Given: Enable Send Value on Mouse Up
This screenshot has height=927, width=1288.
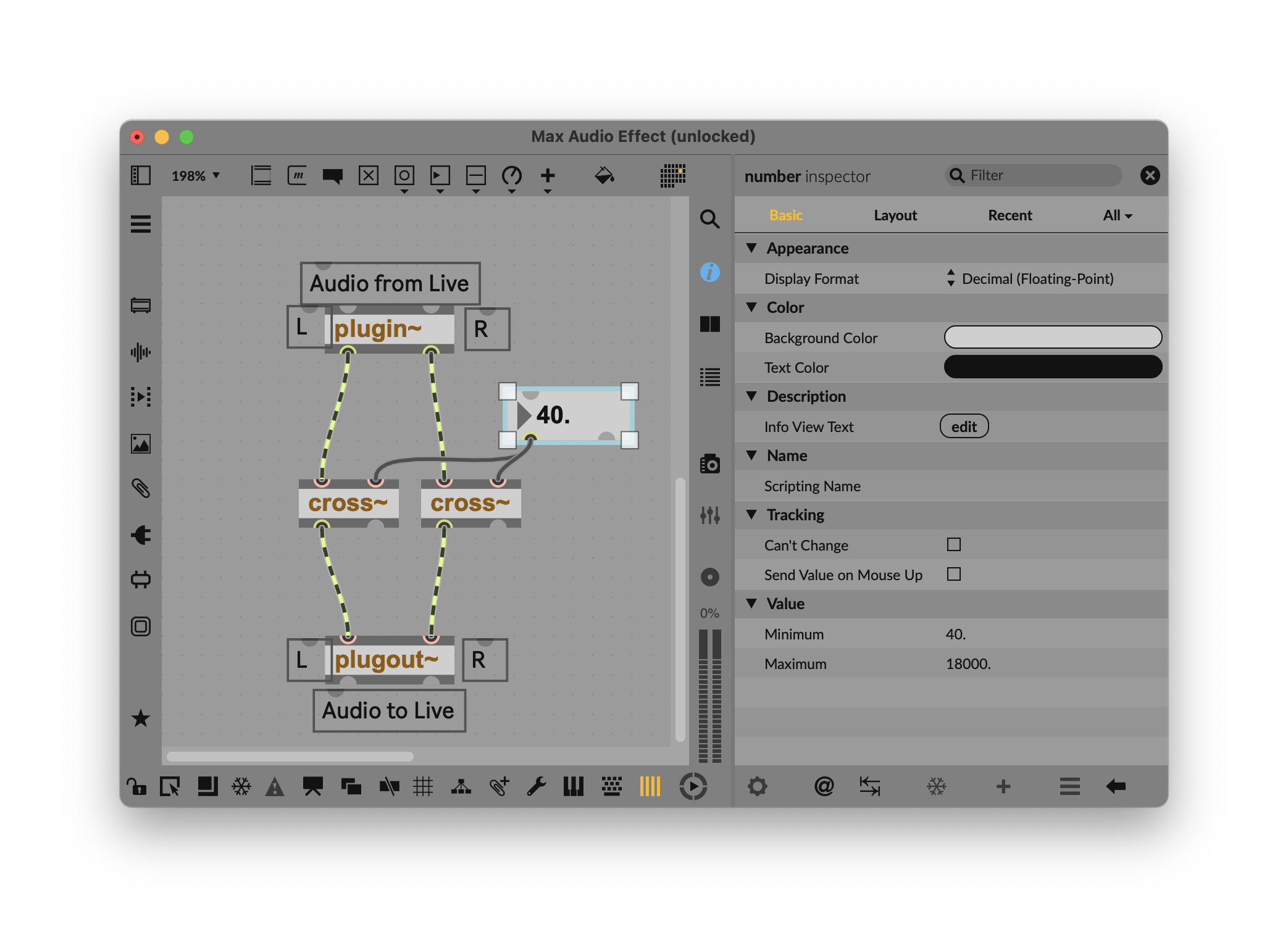Looking at the screenshot, I should (x=953, y=574).
